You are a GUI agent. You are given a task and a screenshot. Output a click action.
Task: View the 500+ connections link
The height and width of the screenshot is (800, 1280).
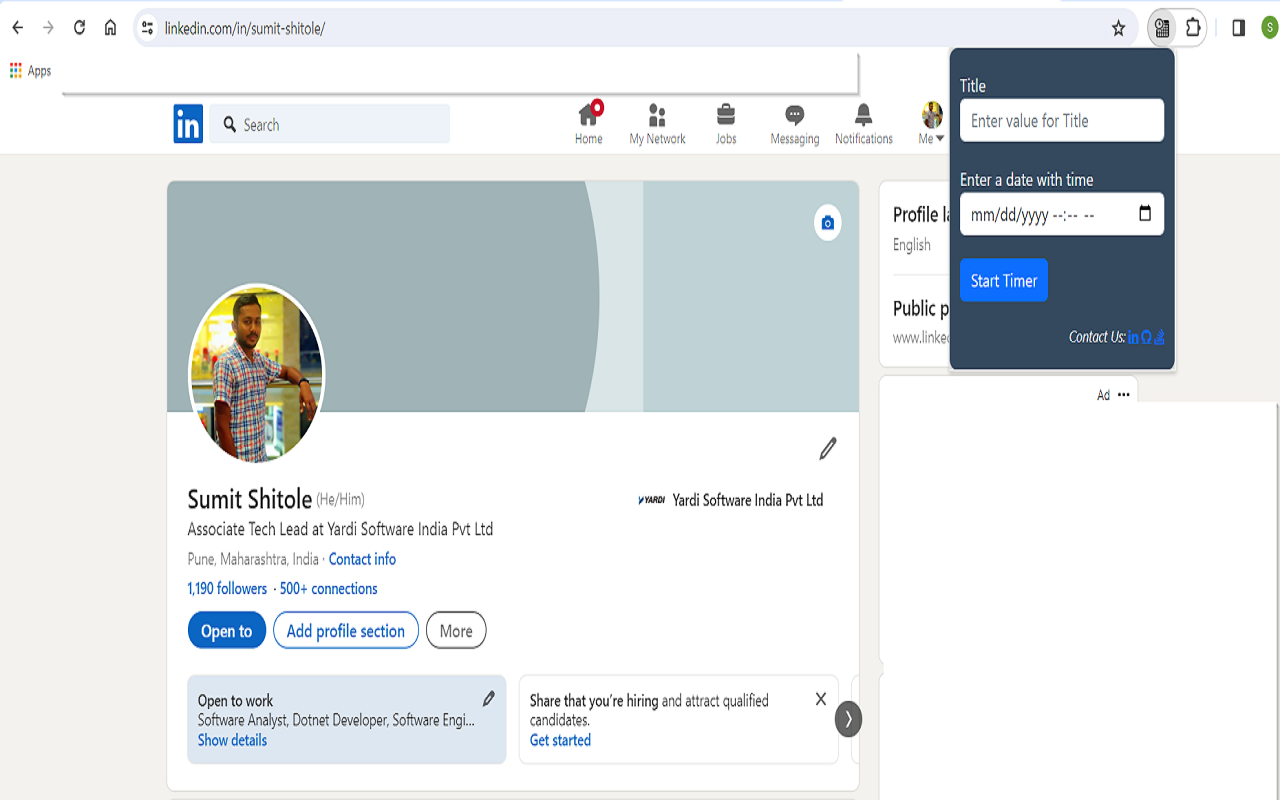[x=329, y=588]
